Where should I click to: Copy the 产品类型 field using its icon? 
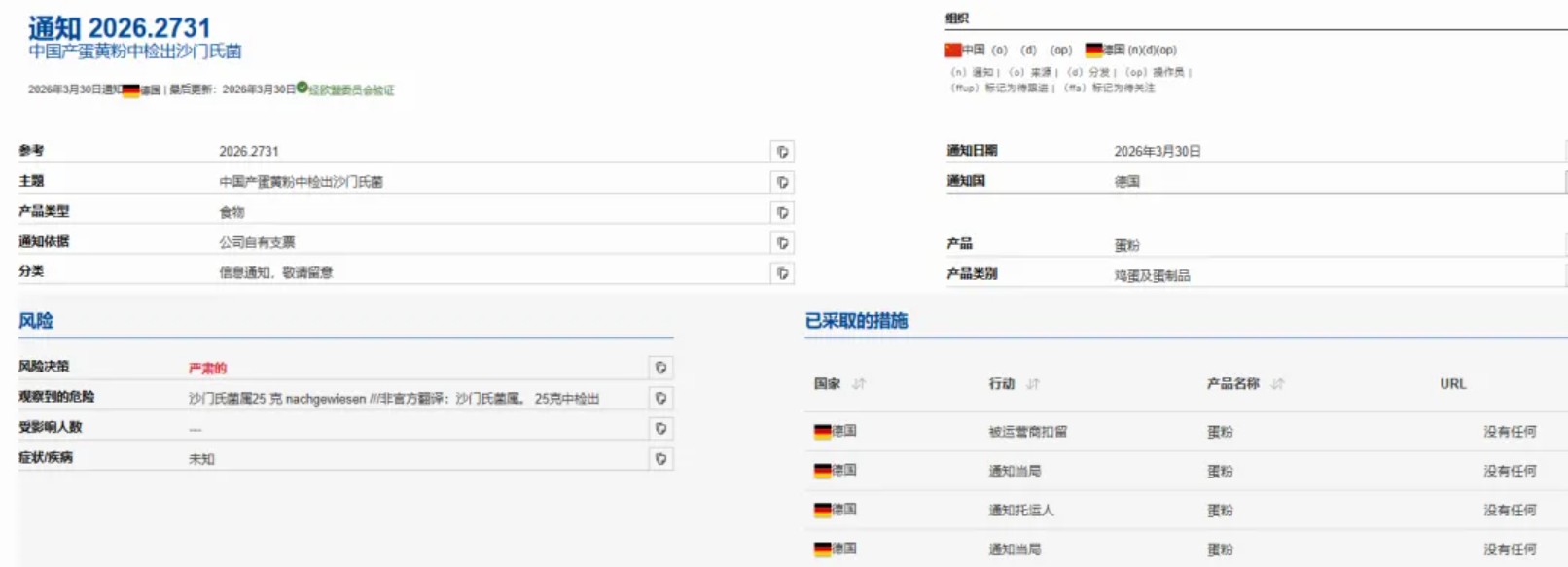click(782, 212)
